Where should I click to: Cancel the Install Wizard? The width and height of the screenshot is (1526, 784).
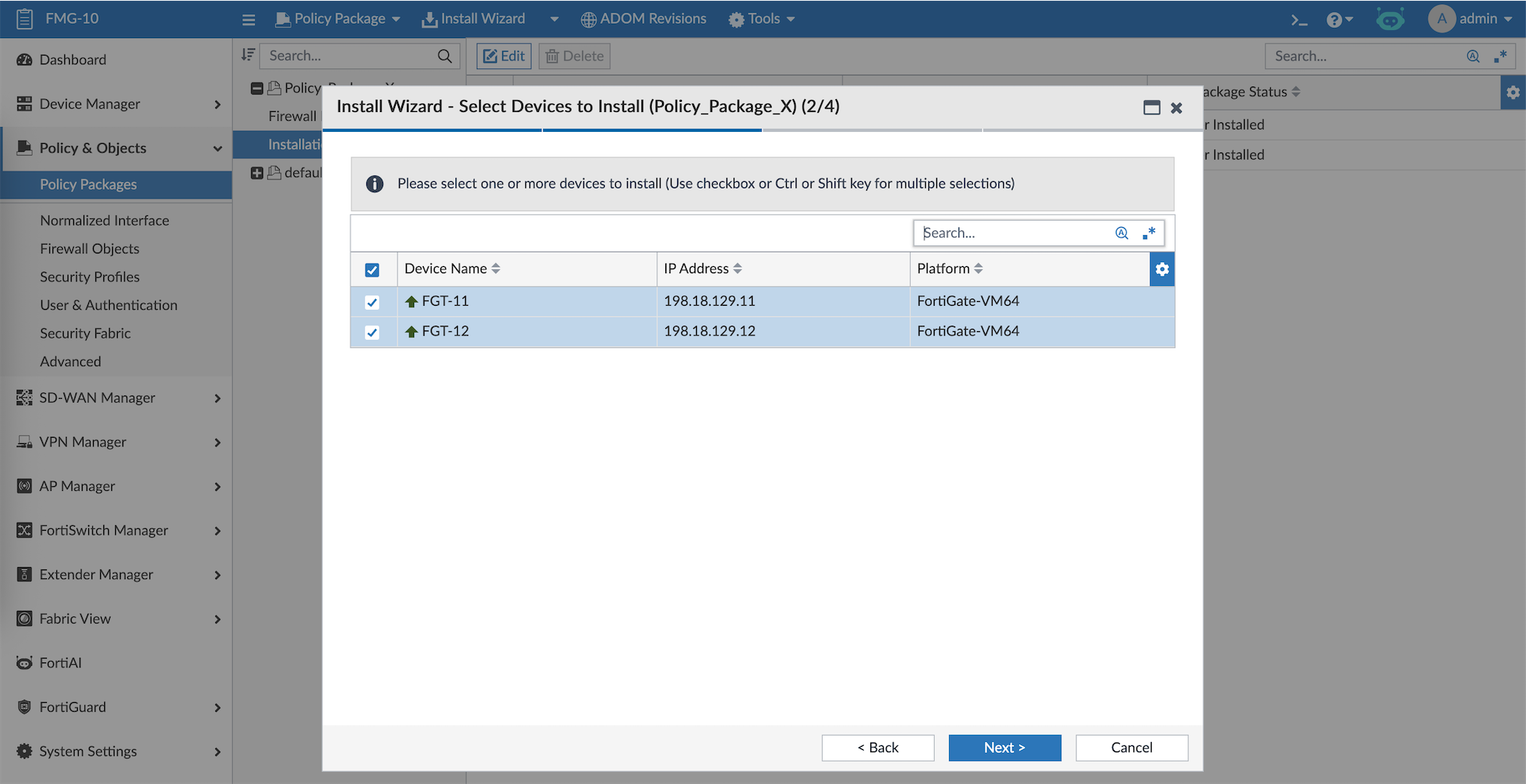(x=1132, y=747)
